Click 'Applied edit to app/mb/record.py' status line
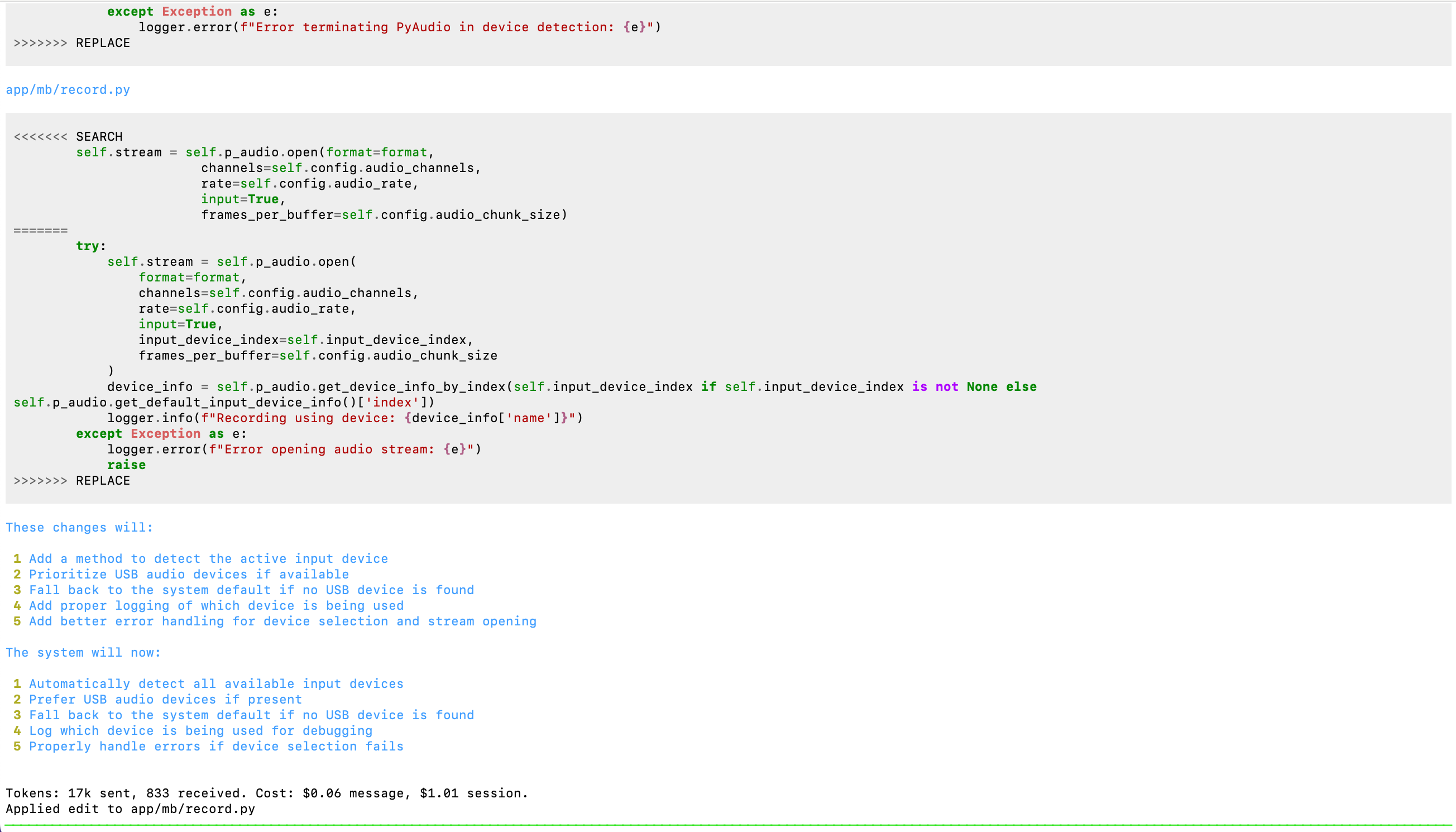Screen dimensions: 1456x832 (x=130, y=809)
